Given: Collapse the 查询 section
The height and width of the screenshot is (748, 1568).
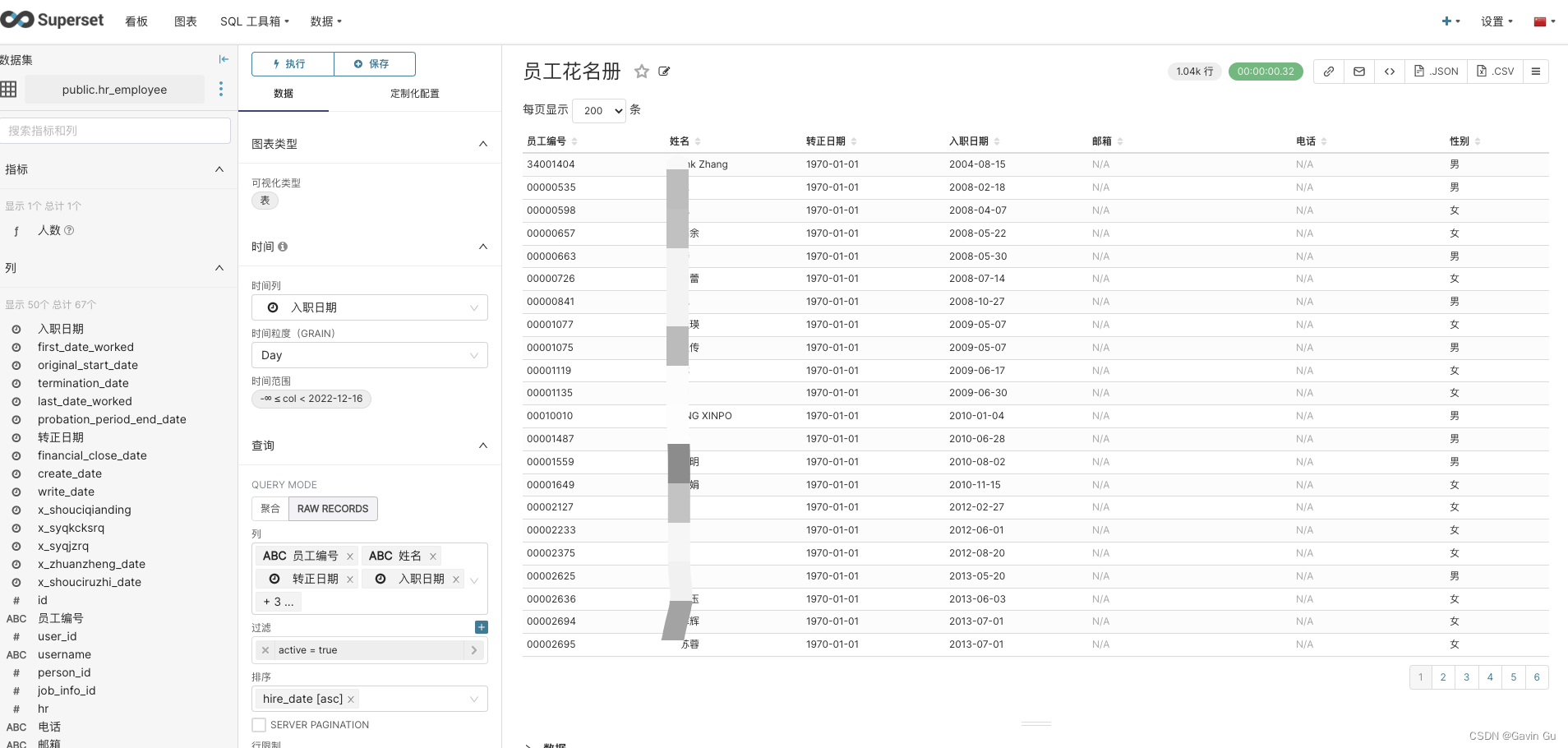Looking at the screenshot, I should [483, 446].
